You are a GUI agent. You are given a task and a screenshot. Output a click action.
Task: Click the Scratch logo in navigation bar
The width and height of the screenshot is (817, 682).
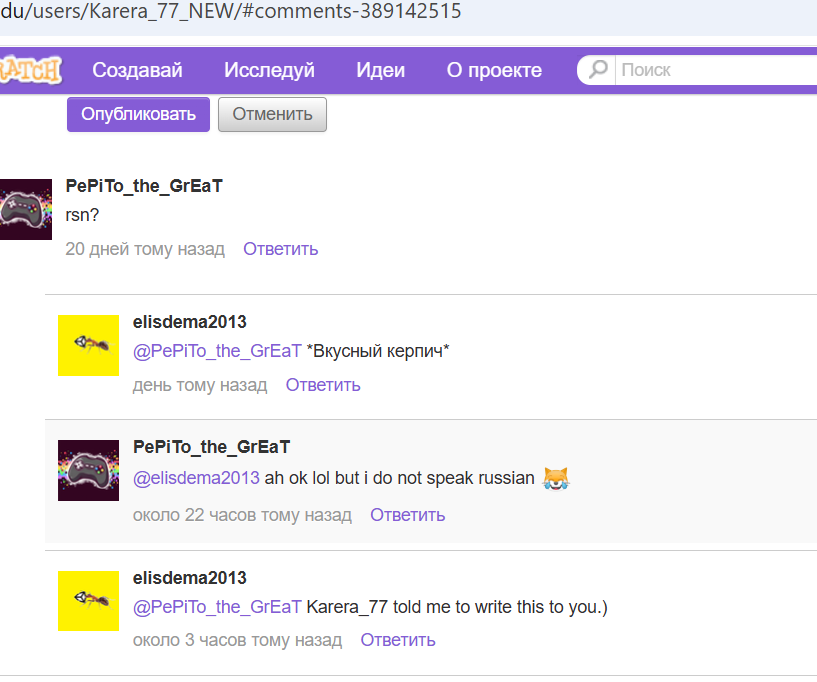click(30, 70)
